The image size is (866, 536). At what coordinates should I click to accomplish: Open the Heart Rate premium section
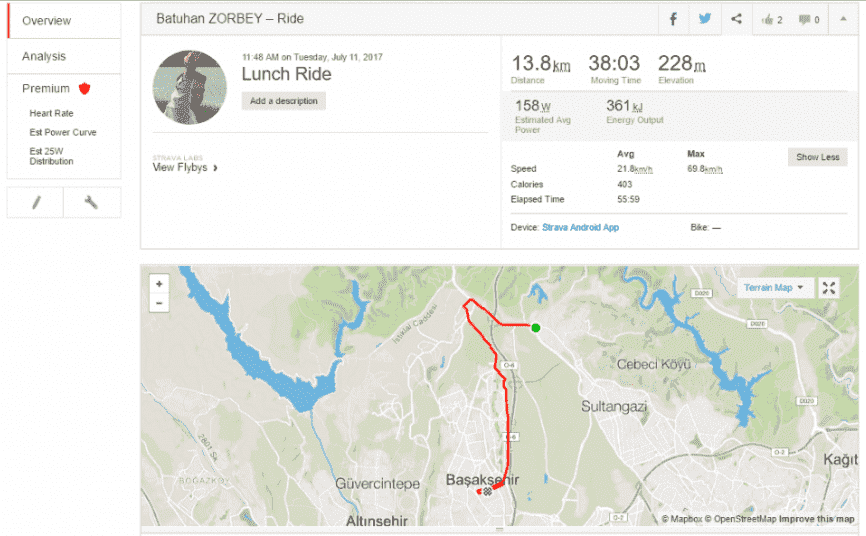pos(51,114)
